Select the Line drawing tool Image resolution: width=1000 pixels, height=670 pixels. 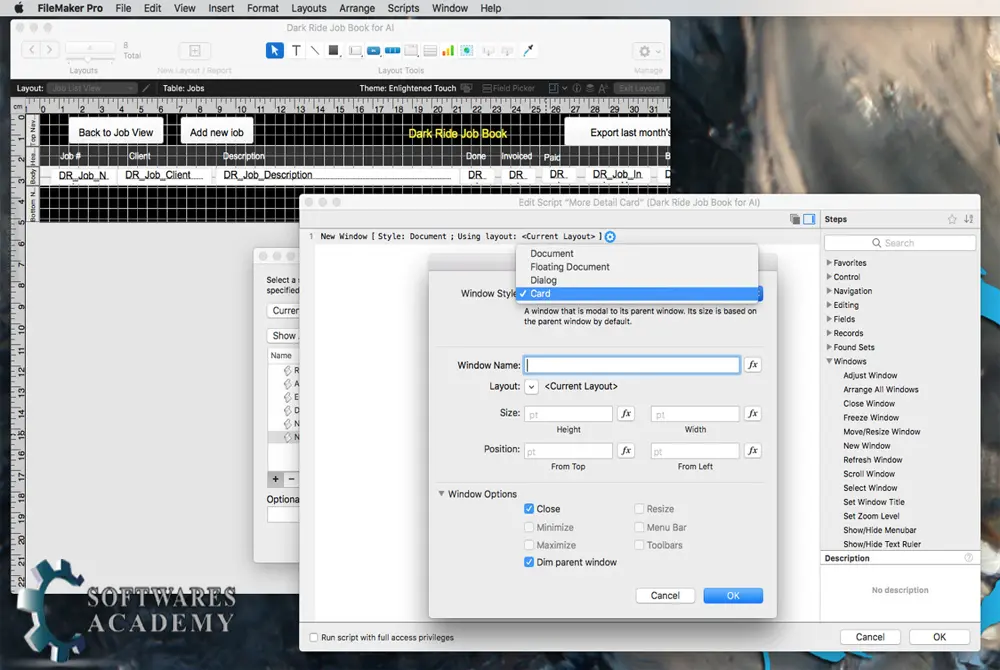(x=314, y=50)
